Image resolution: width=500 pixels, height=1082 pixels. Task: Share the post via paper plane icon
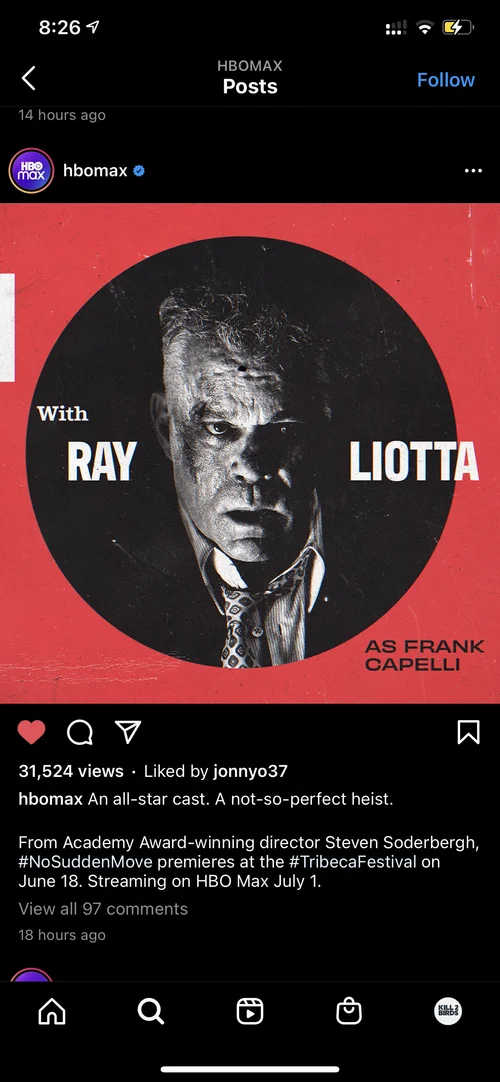tap(128, 731)
